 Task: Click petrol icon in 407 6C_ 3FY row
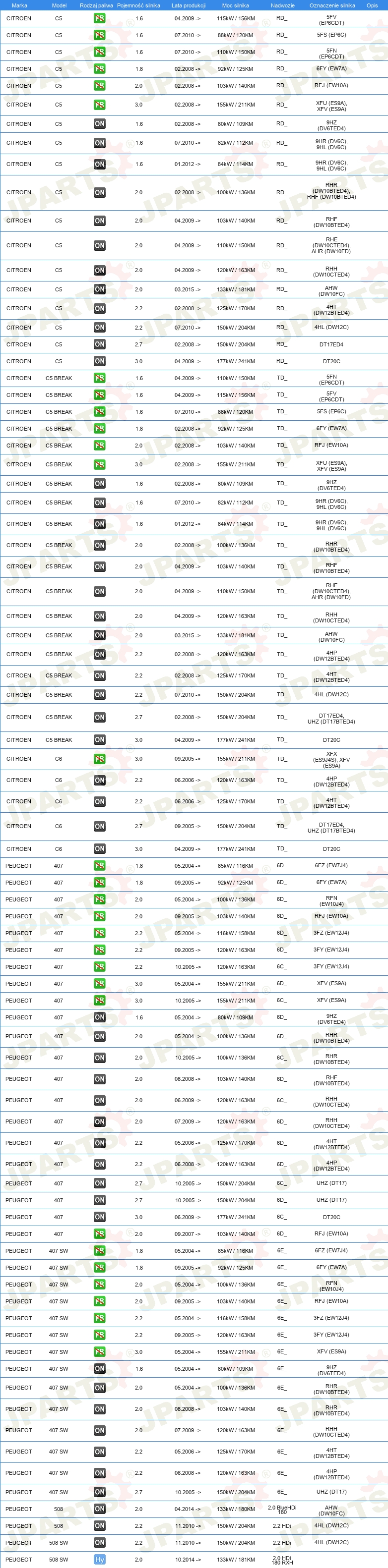pos(99,966)
